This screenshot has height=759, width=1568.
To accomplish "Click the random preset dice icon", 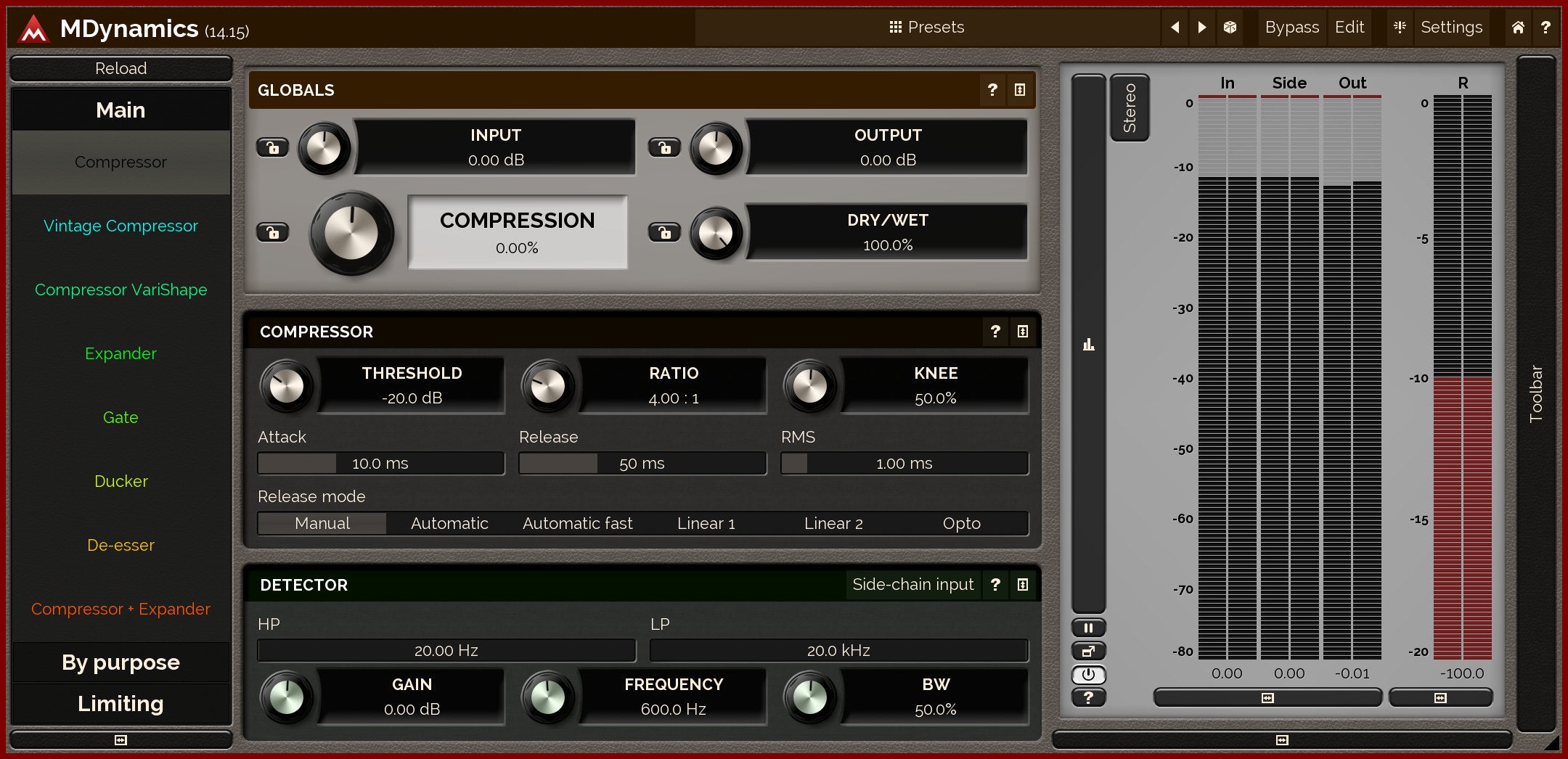I will click(x=1230, y=28).
